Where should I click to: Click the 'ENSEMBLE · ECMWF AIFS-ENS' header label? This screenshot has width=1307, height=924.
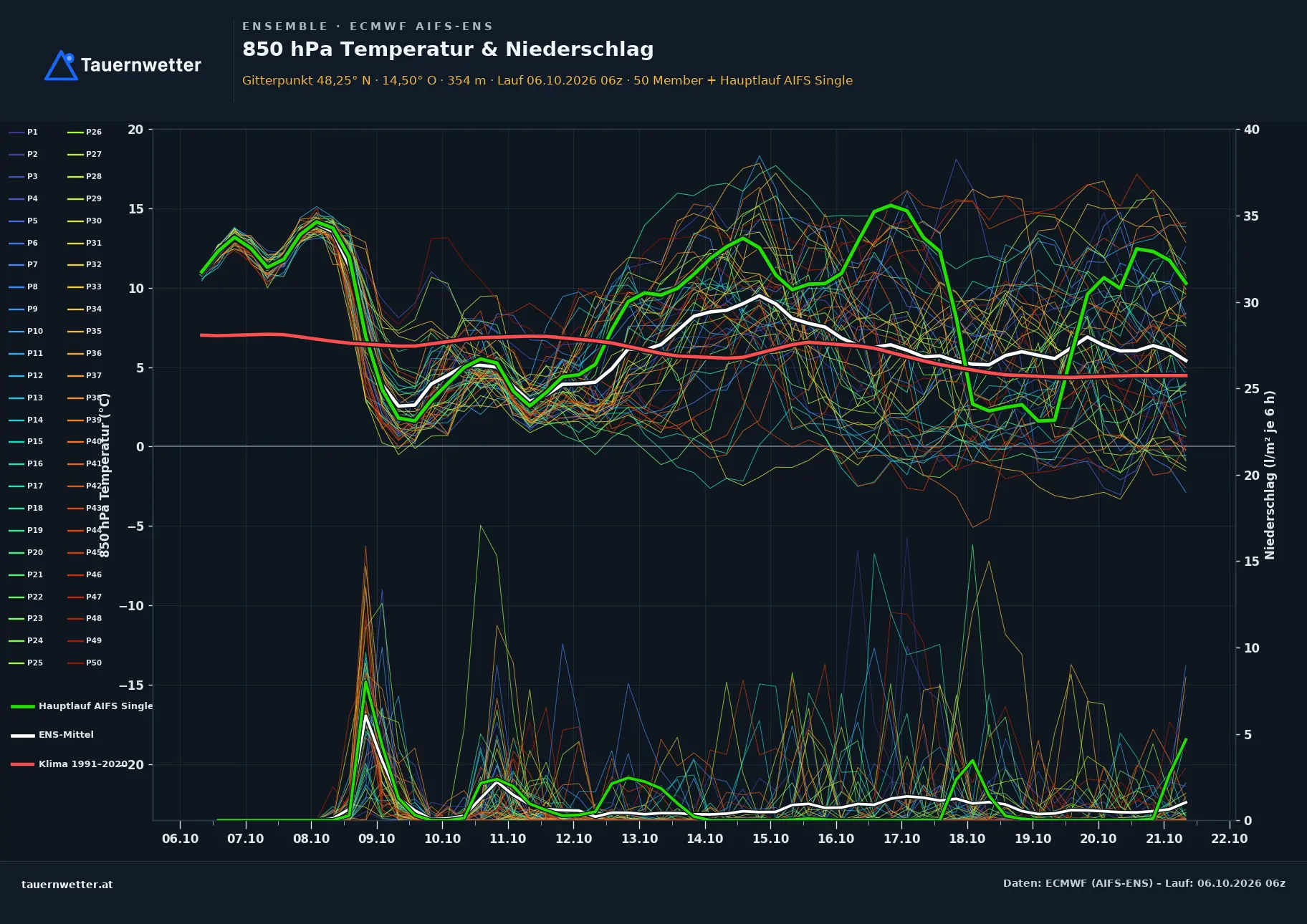pyautogui.click(x=368, y=27)
